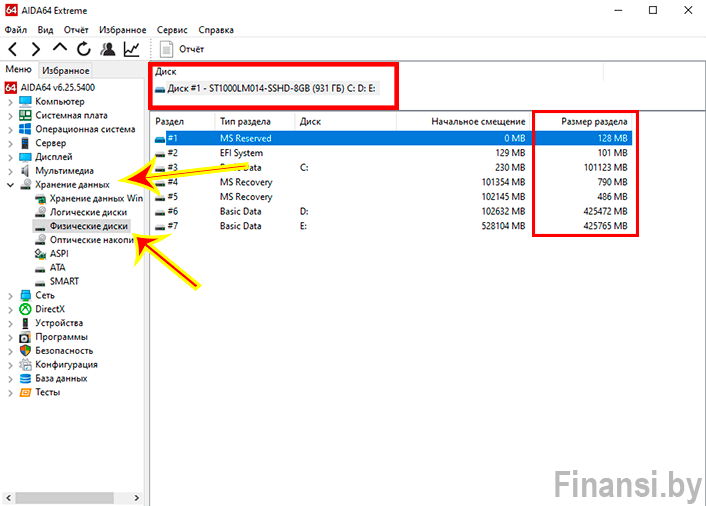Click the AIDA64 v6.25.5400 root icon
The image size is (706, 506).
point(11,87)
